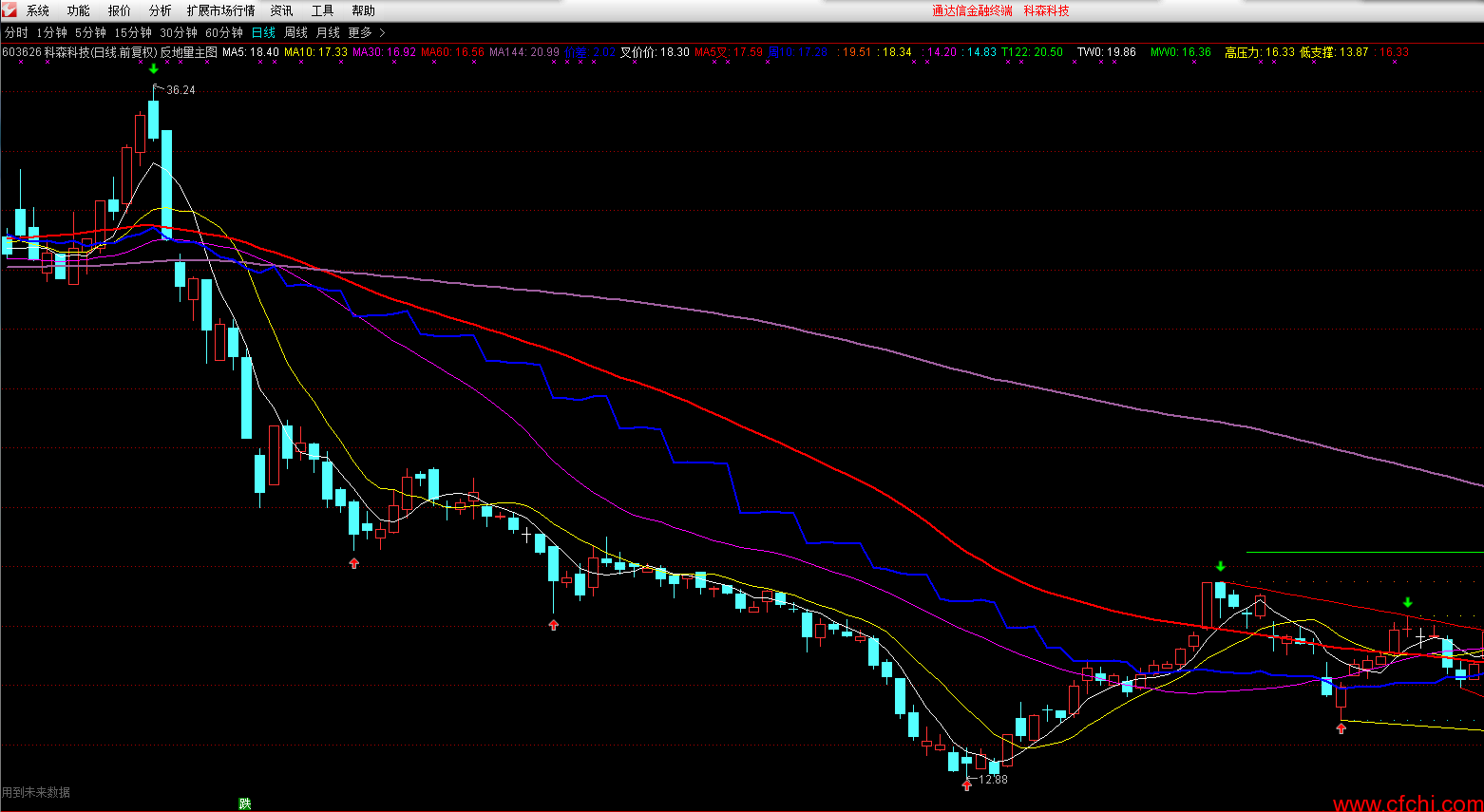Click the red MA60: 16.56 value

(453, 52)
